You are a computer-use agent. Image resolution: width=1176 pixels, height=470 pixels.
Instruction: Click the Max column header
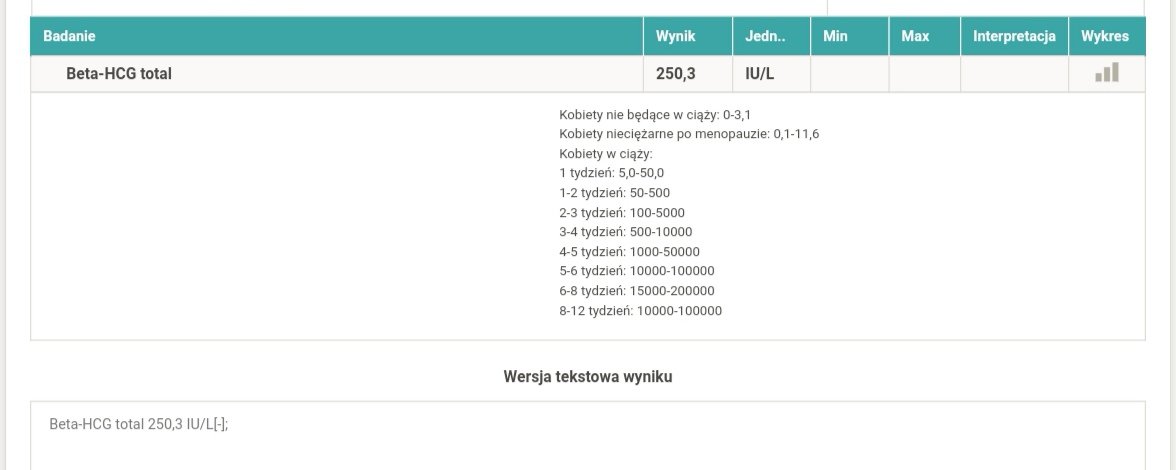[915, 36]
